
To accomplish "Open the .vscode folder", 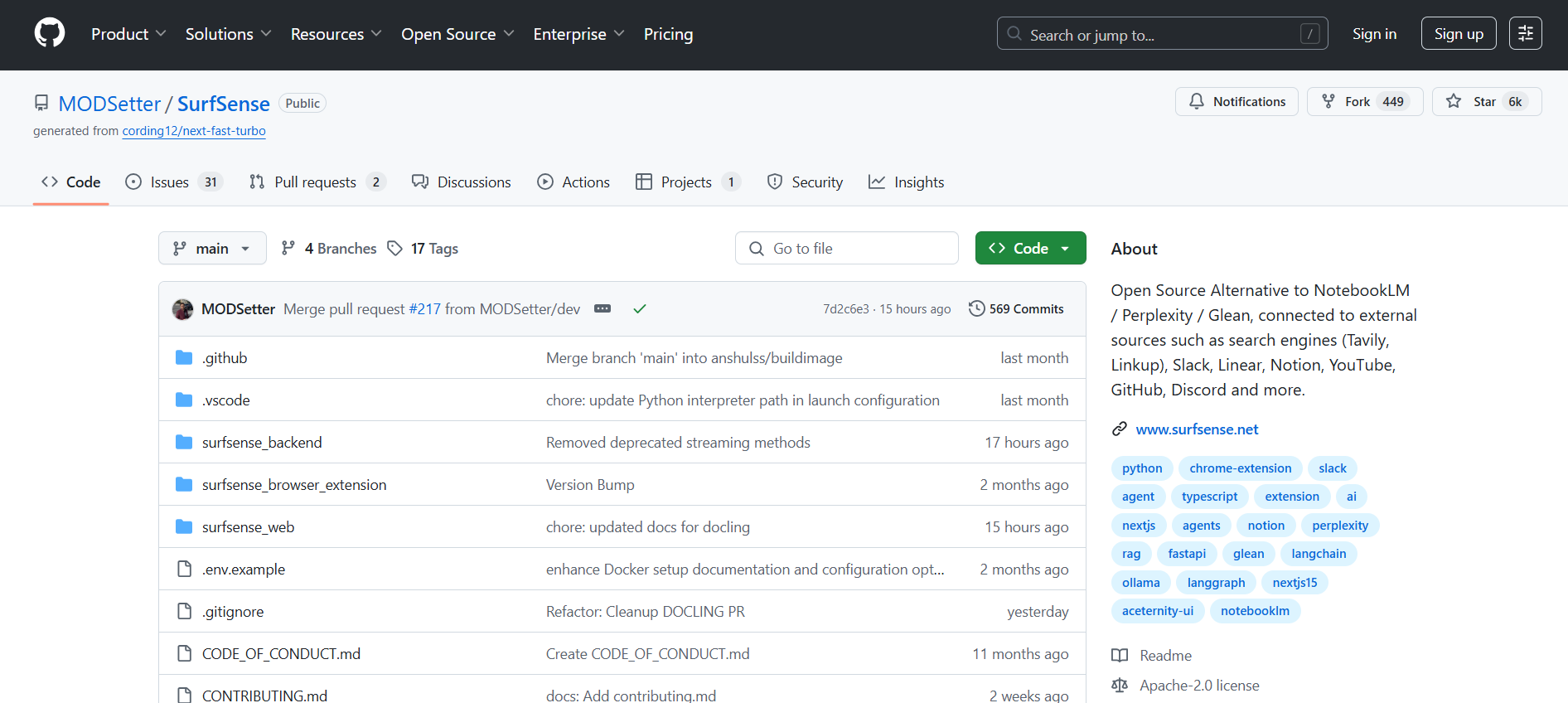I will tap(226, 400).
